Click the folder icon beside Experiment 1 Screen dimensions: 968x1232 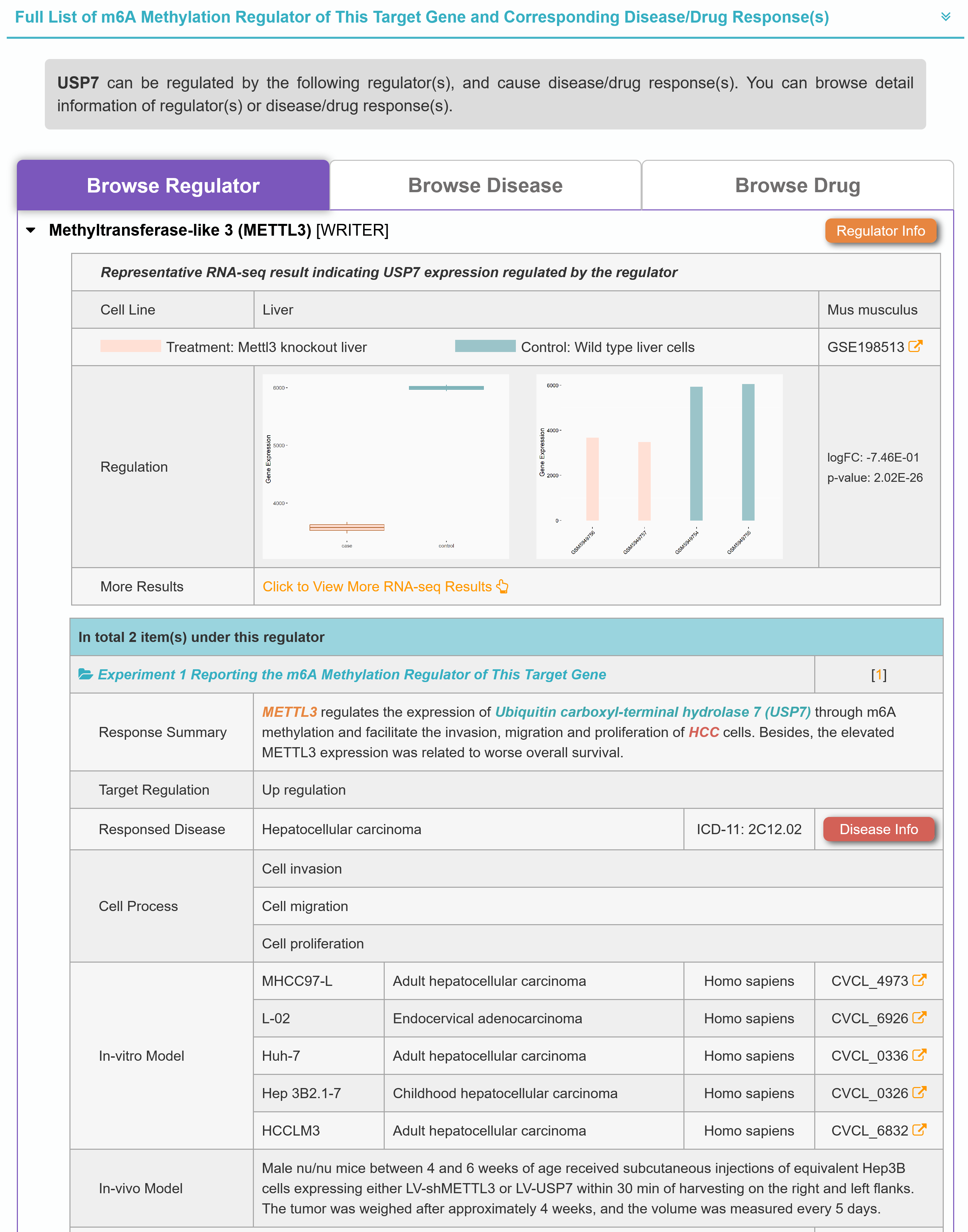86,674
